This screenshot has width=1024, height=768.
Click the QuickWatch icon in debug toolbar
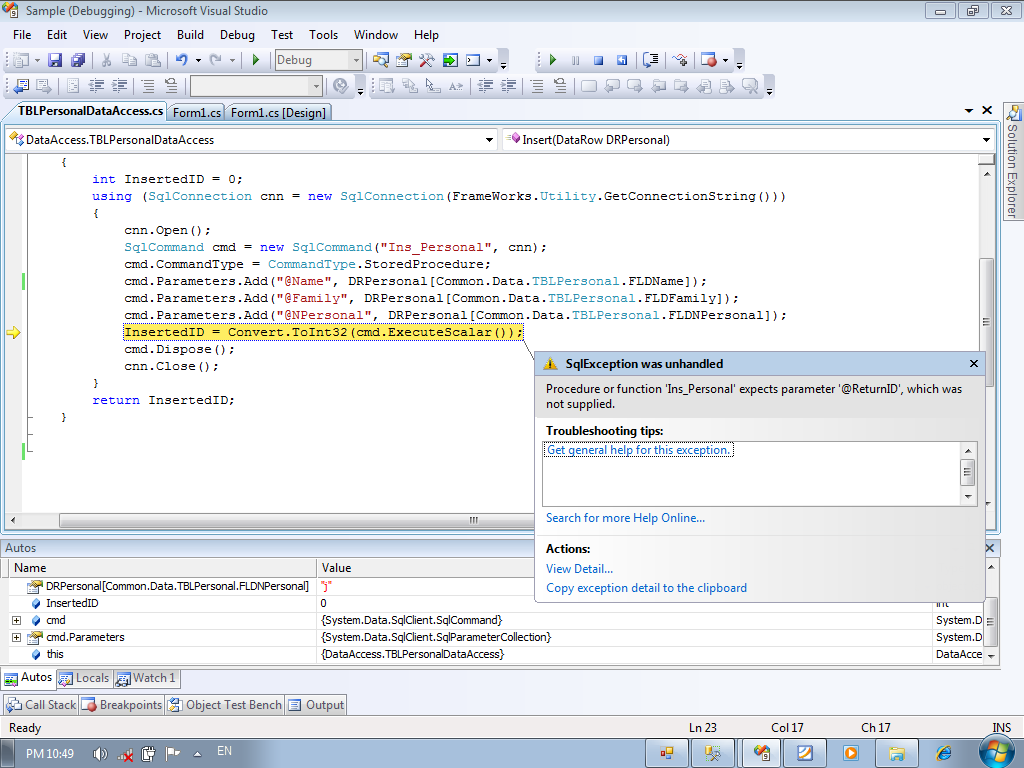(680, 60)
